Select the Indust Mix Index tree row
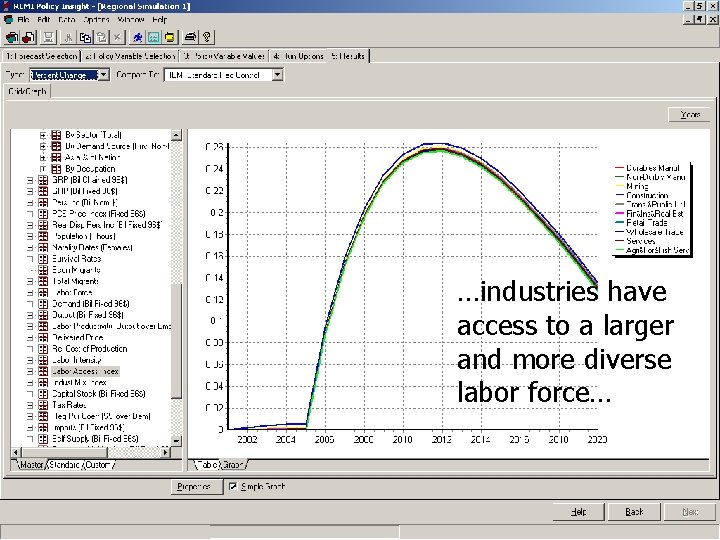This screenshot has width=720, height=540. (x=79, y=382)
